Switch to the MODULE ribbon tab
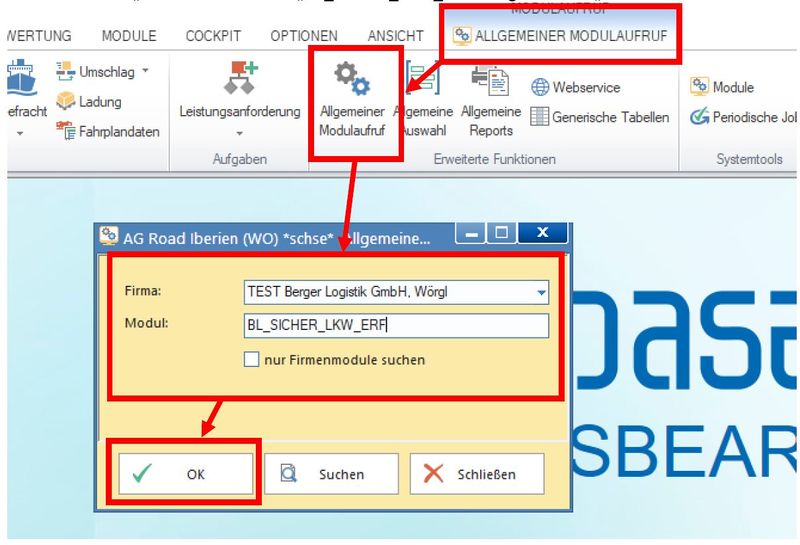Screen dimensions: 800x545 tap(129, 36)
